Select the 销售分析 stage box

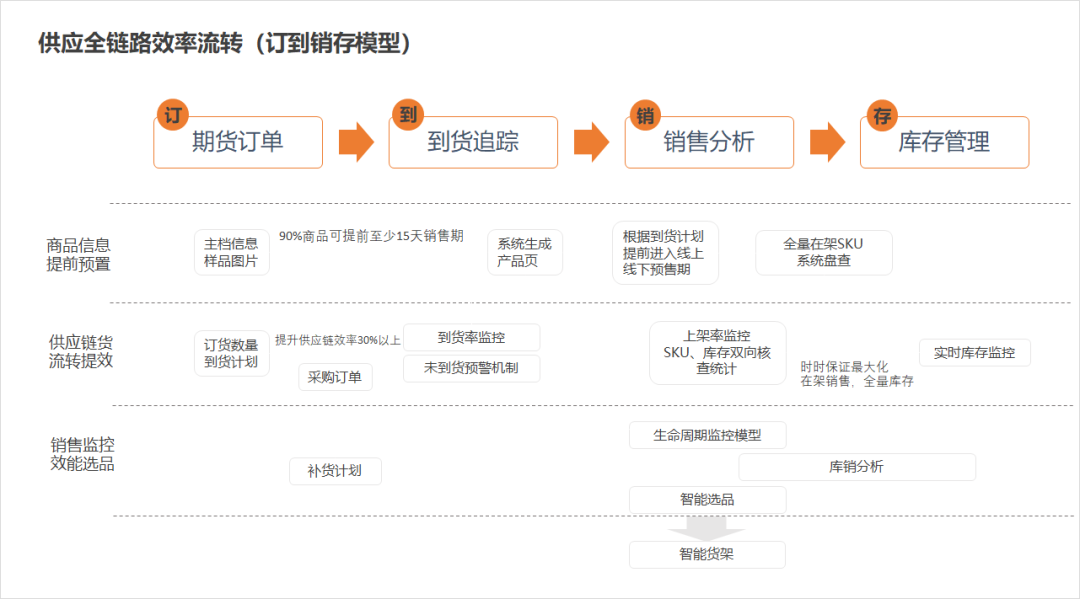709,143
